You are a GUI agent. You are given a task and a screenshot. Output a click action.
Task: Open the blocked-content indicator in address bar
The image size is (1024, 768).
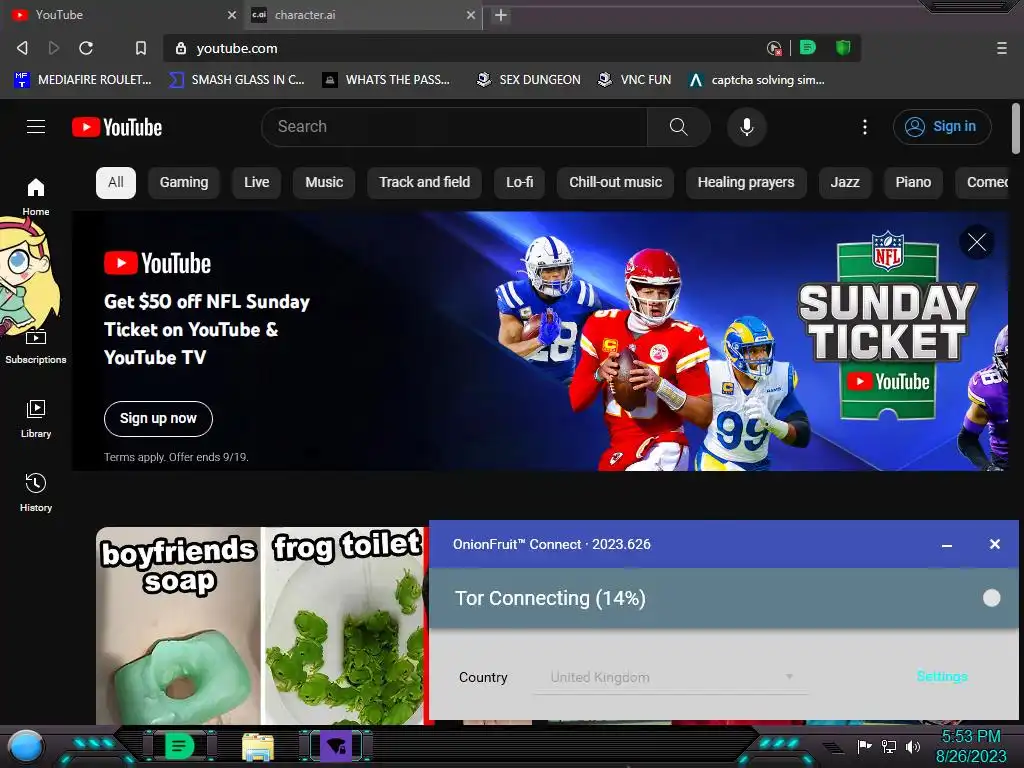click(x=774, y=48)
